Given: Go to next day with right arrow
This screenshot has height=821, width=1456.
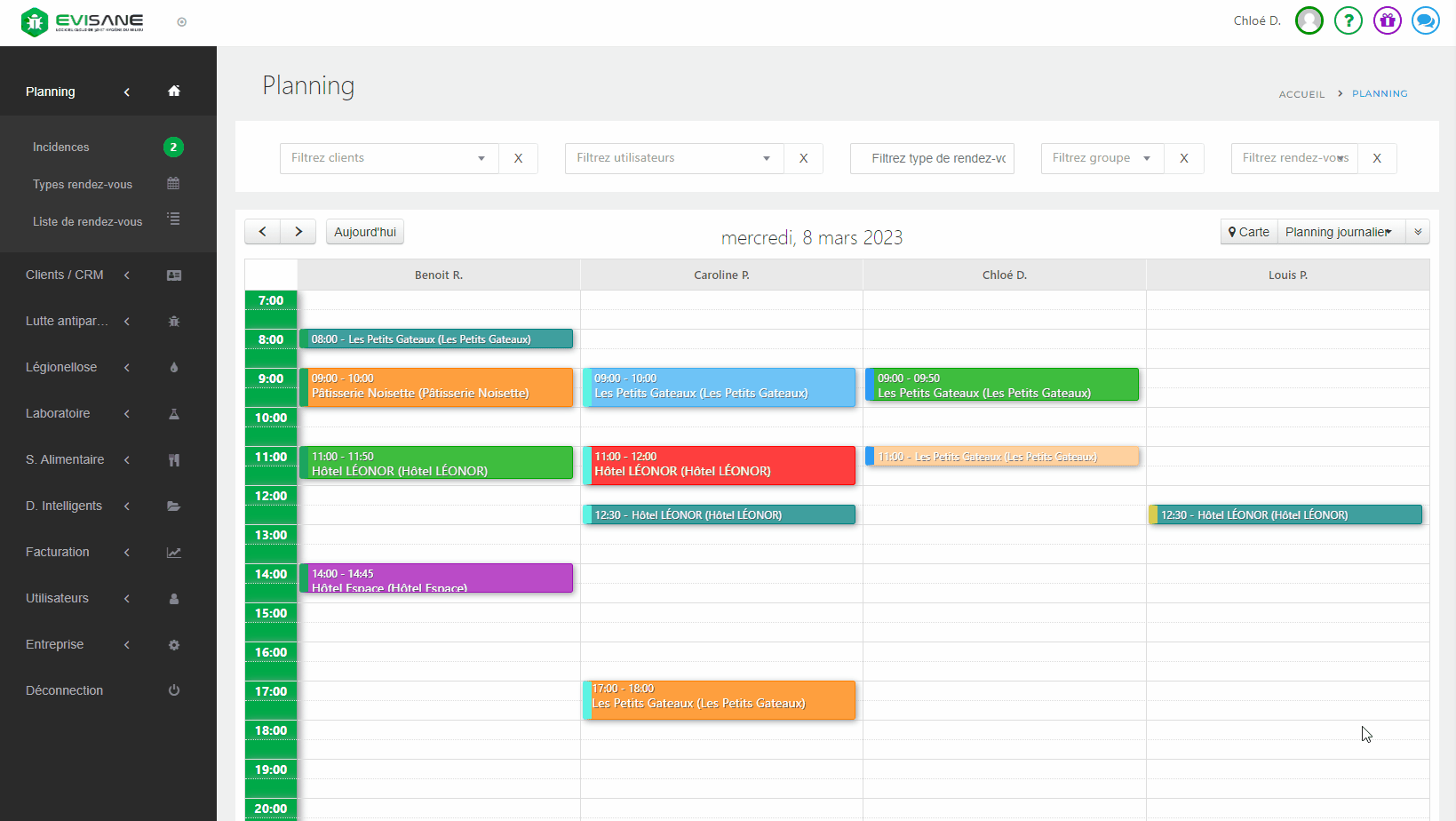Looking at the screenshot, I should point(298,232).
